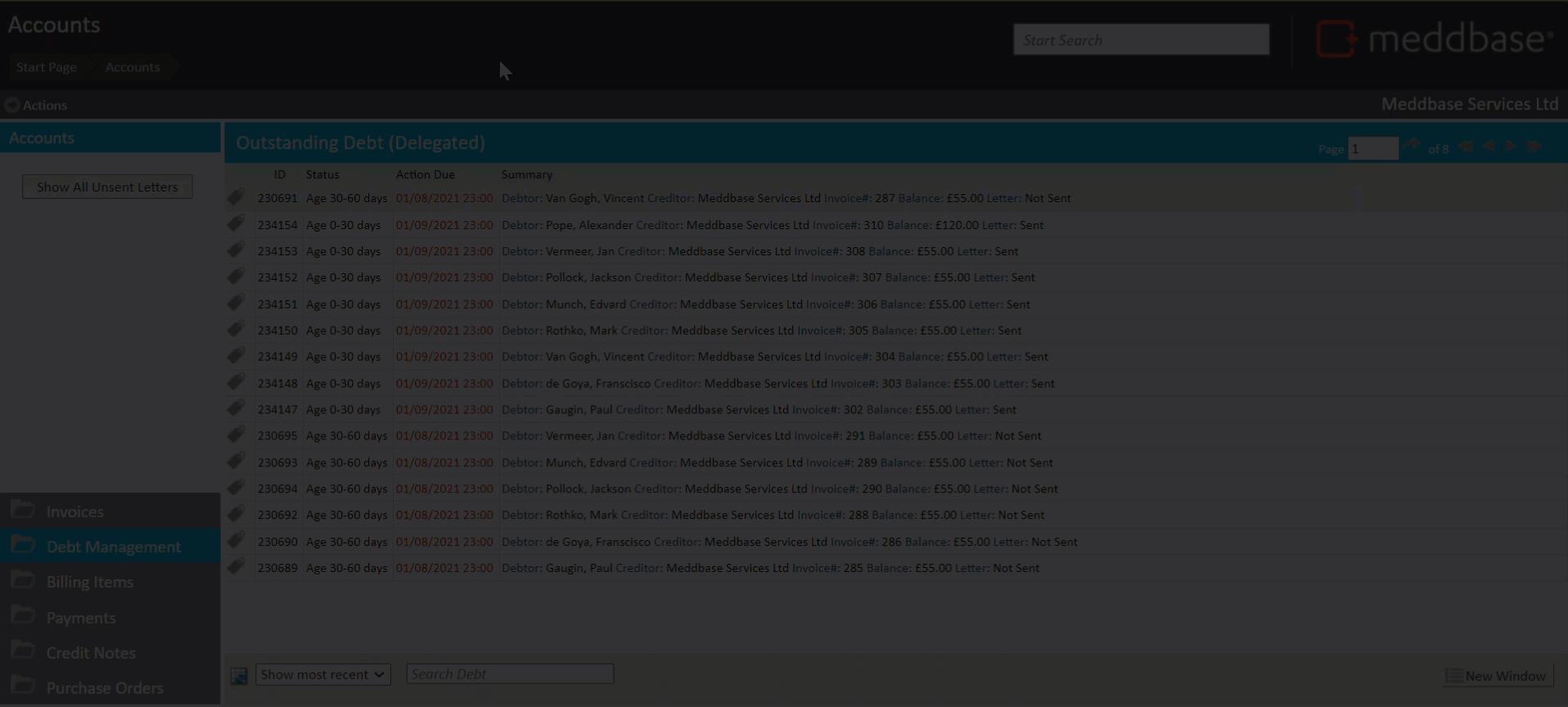Click the Show All Unsent Letters button

click(x=107, y=187)
